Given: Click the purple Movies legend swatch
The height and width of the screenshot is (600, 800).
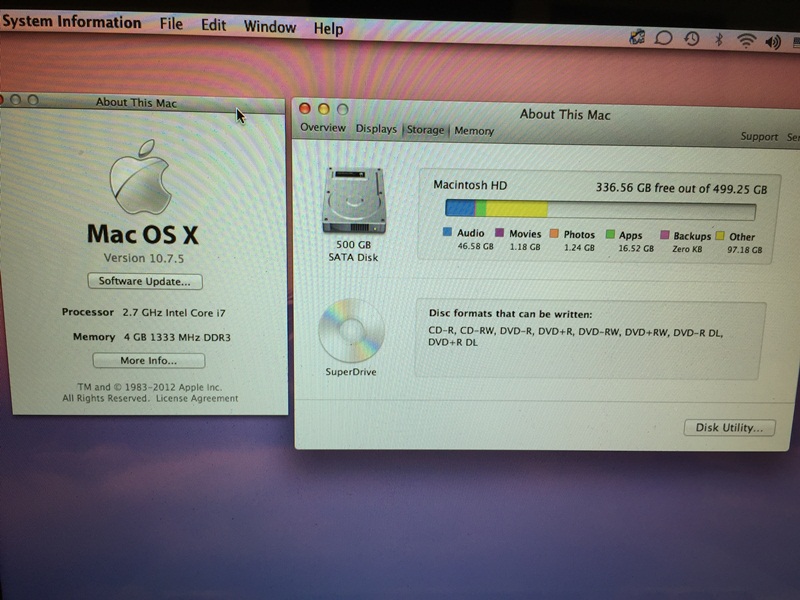Looking at the screenshot, I should point(499,233).
